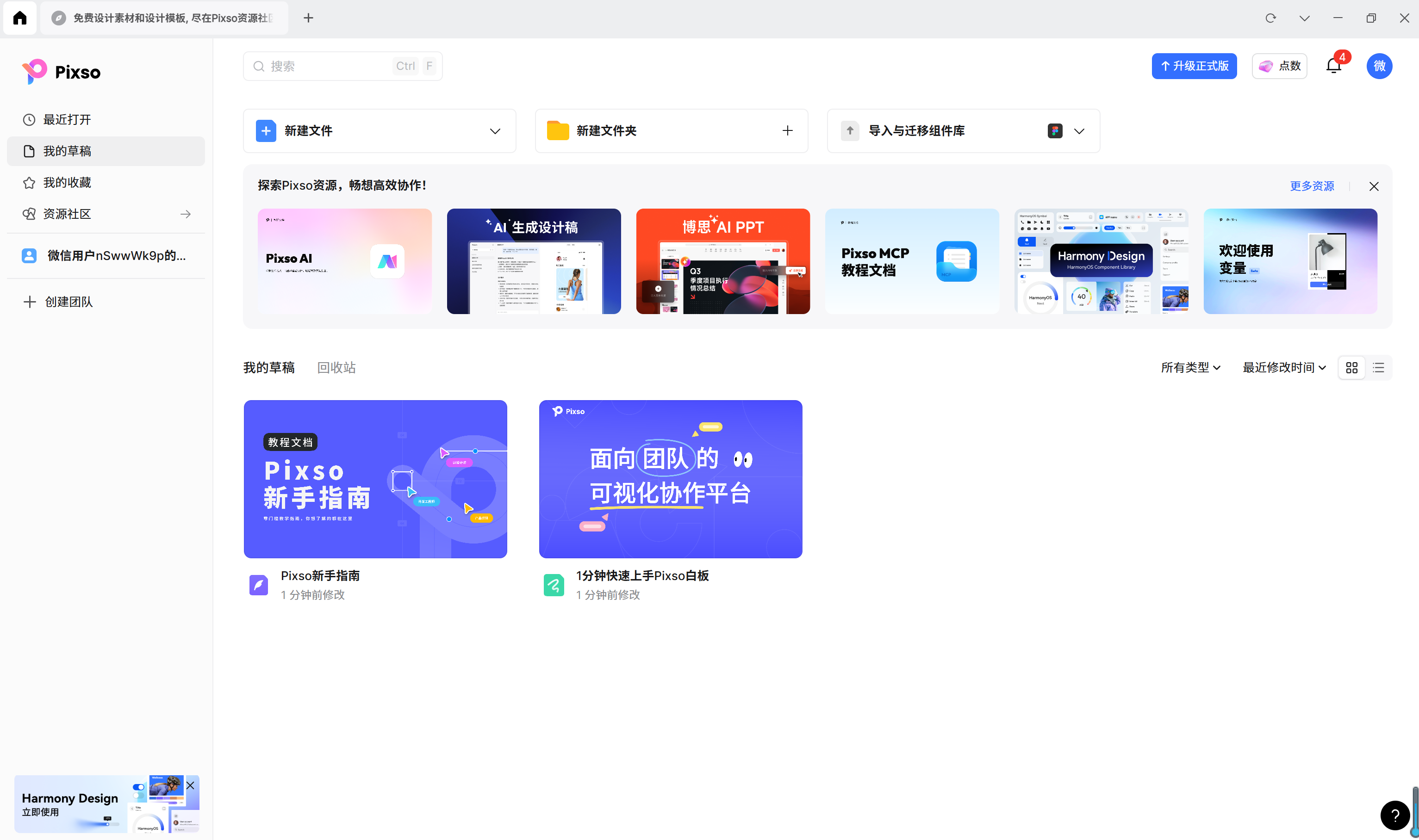Switch to list view

pyautogui.click(x=1378, y=368)
